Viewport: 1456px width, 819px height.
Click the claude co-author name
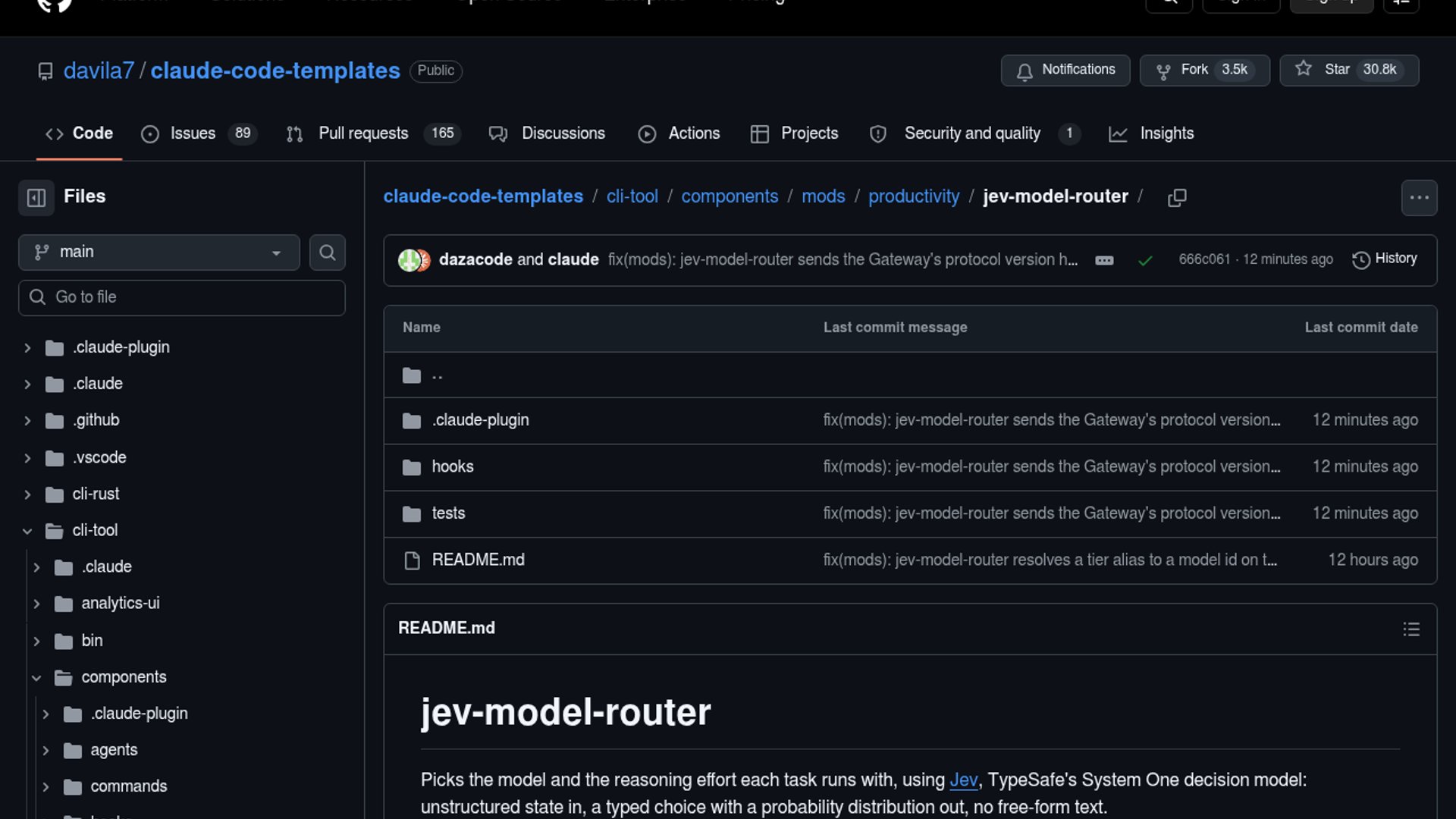pyautogui.click(x=573, y=260)
